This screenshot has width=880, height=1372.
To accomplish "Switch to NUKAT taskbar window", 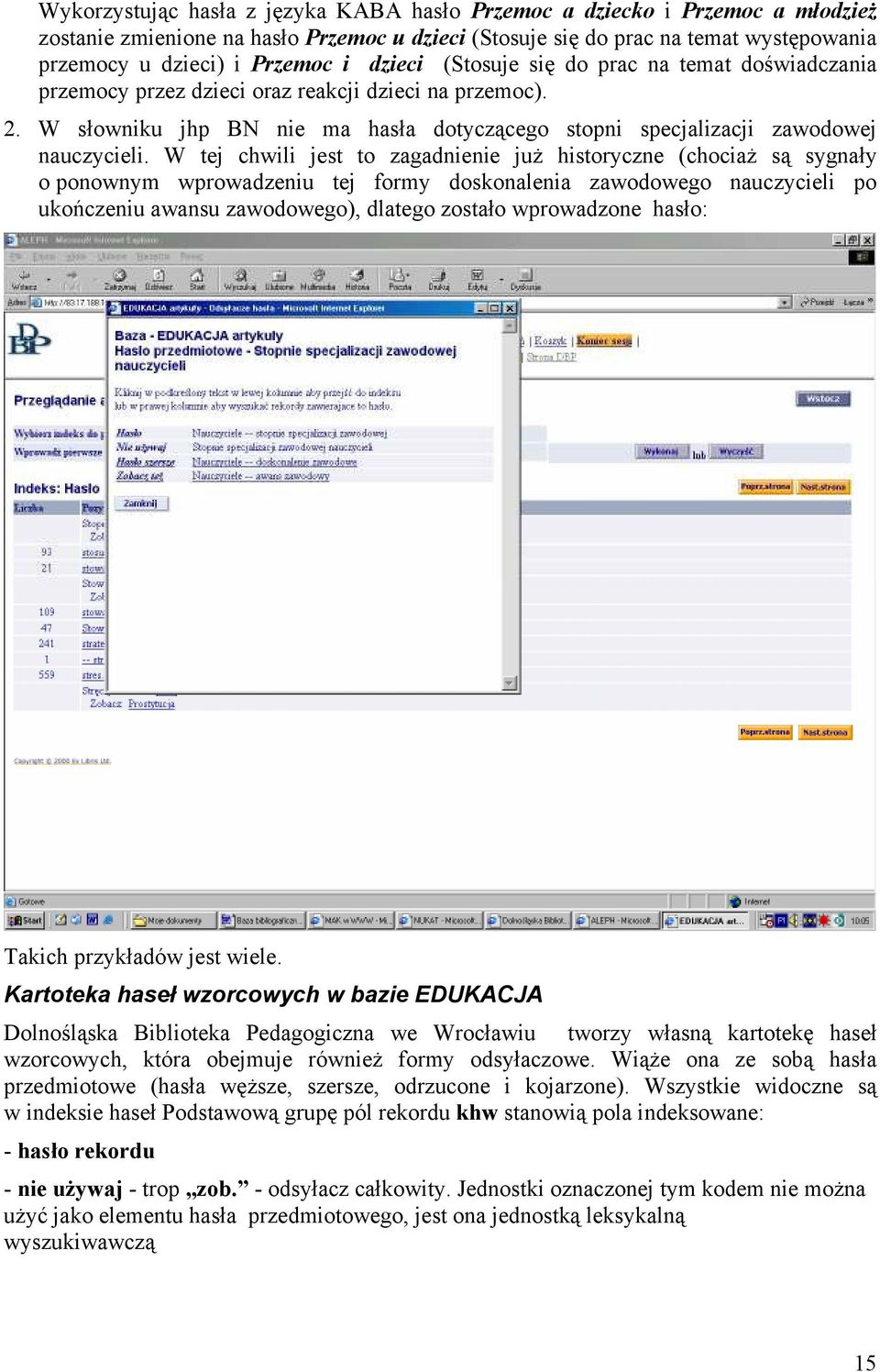I will (x=439, y=920).
